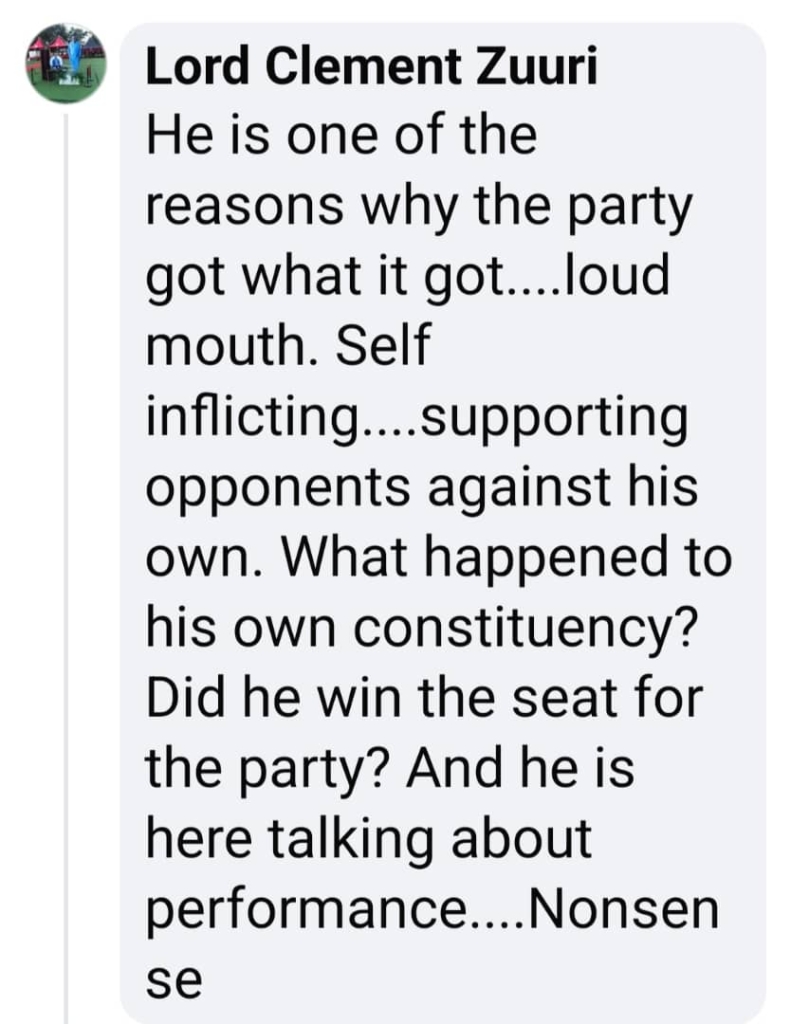Image resolution: width=791 pixels, height=1024 pixels.
Task: Tap the word 'inflicting....supporting'
Action: pos(417,417)
